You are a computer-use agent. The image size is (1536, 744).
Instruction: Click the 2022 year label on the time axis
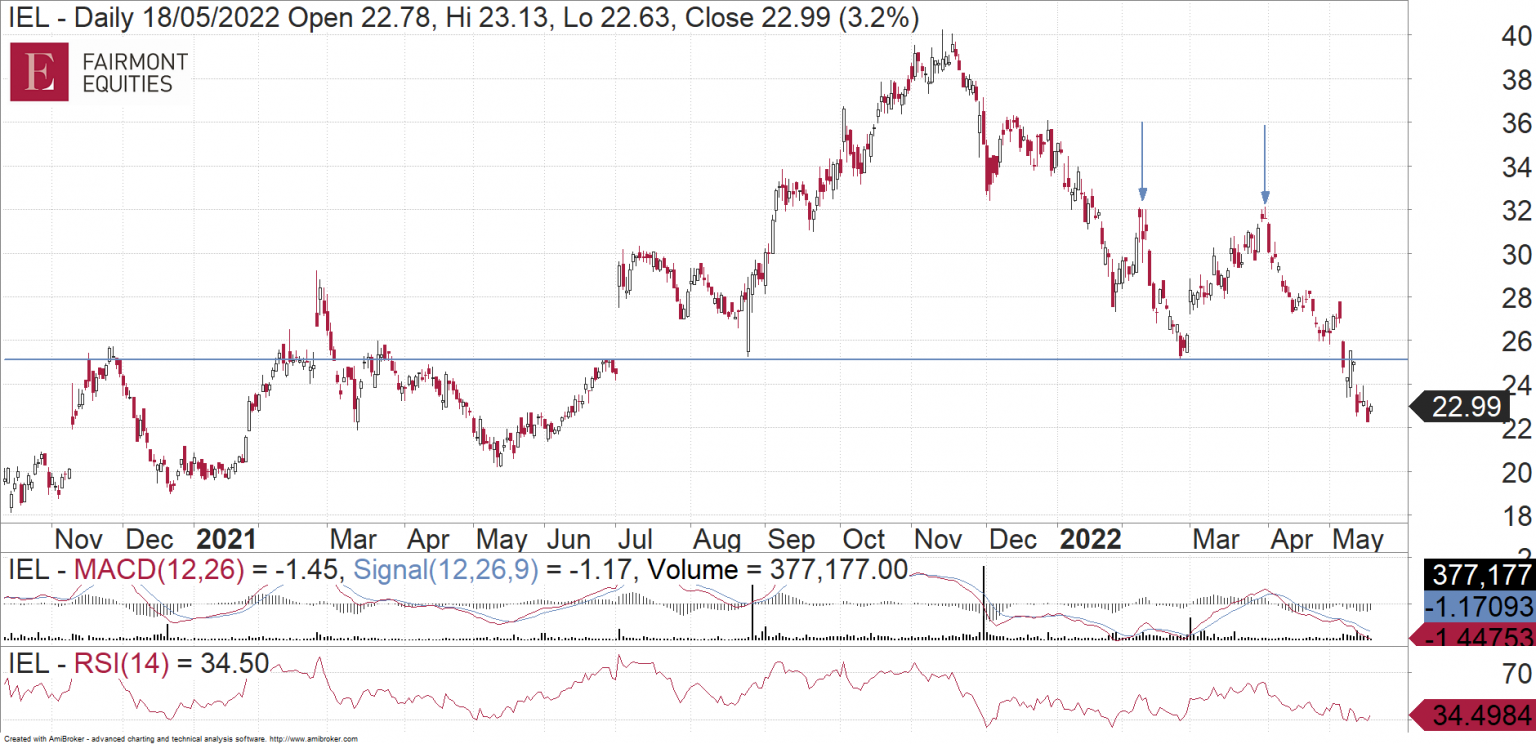pos(1090,540)
